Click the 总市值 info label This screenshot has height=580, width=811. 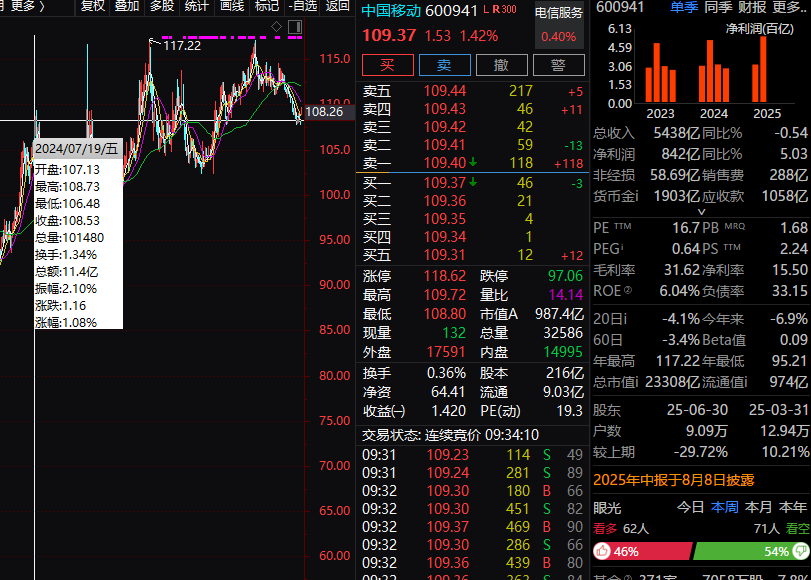pos(615,382)
